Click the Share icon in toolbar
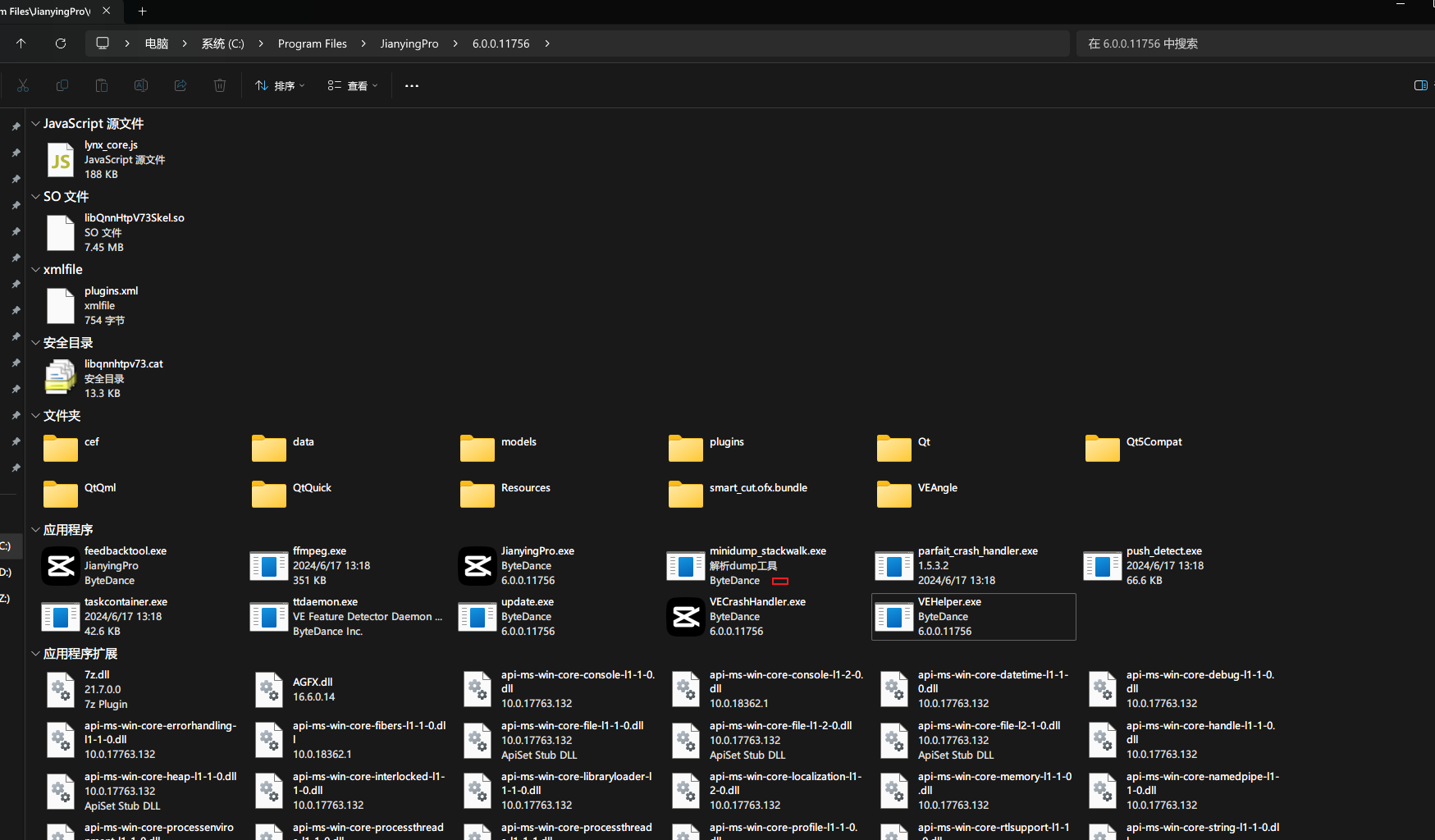 181,85
